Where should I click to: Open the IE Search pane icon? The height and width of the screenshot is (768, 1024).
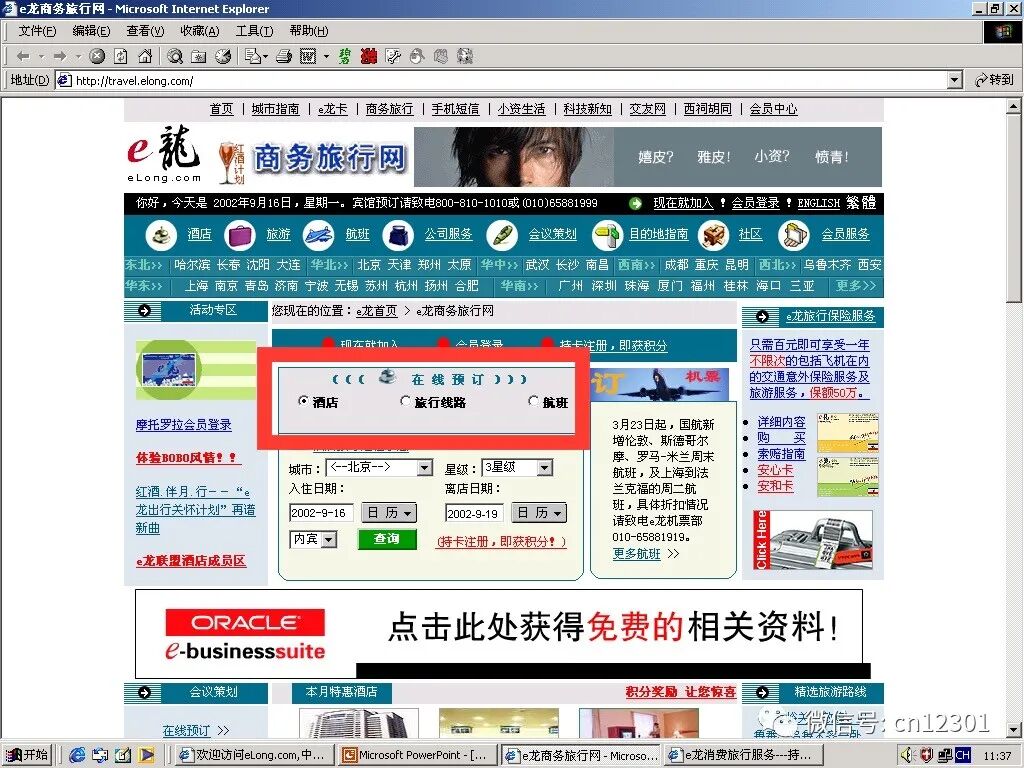[174, 57]
